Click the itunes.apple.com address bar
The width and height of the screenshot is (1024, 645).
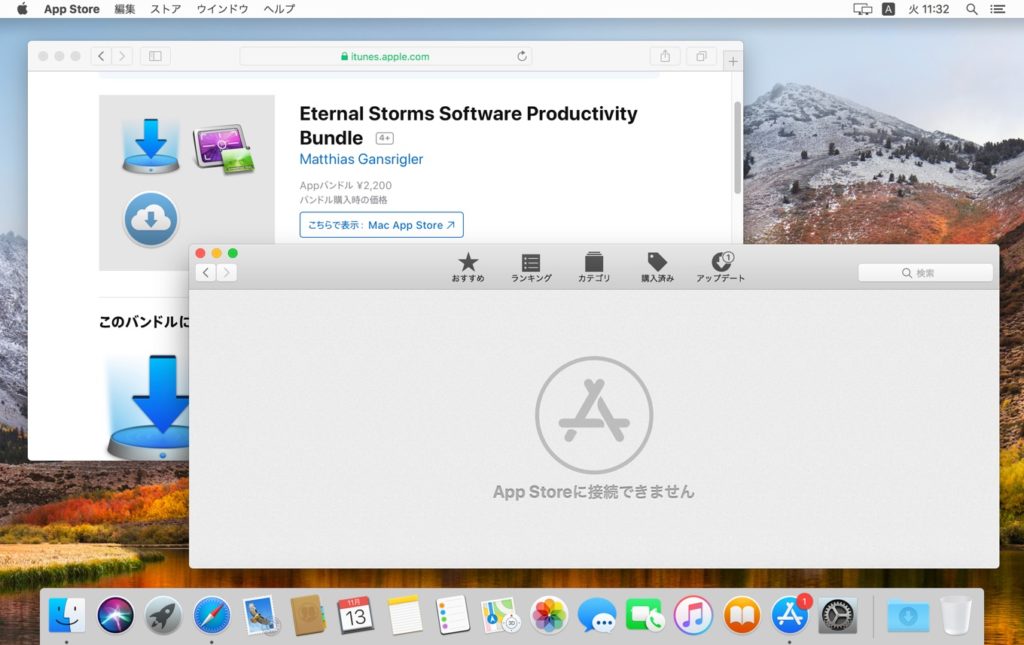(385, 57)
